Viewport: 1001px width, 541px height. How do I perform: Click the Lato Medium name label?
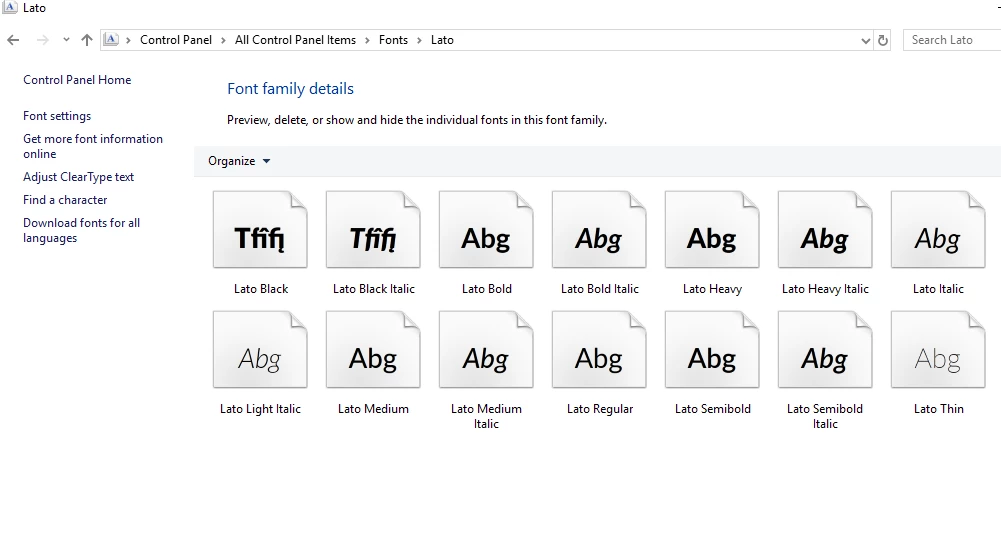373,409
